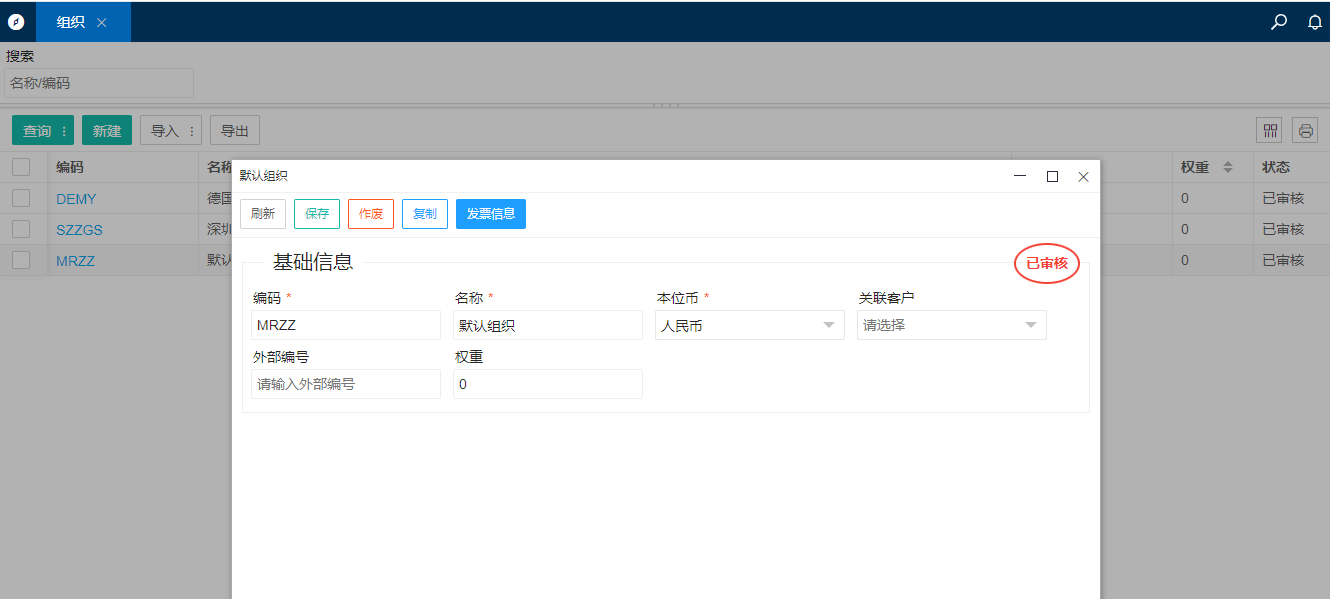Click the printer icon
1330x599 pixels.
(1305, 130)
